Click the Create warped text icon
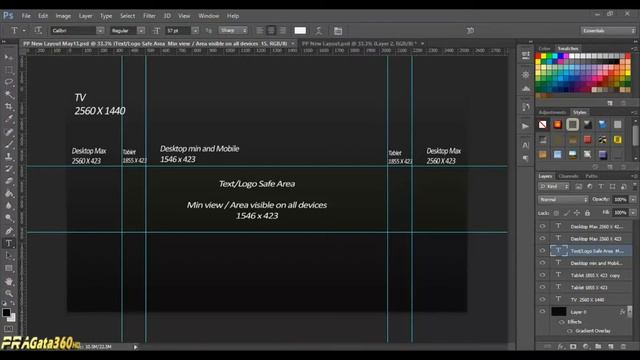640x360 pixels. pos(319,31)
